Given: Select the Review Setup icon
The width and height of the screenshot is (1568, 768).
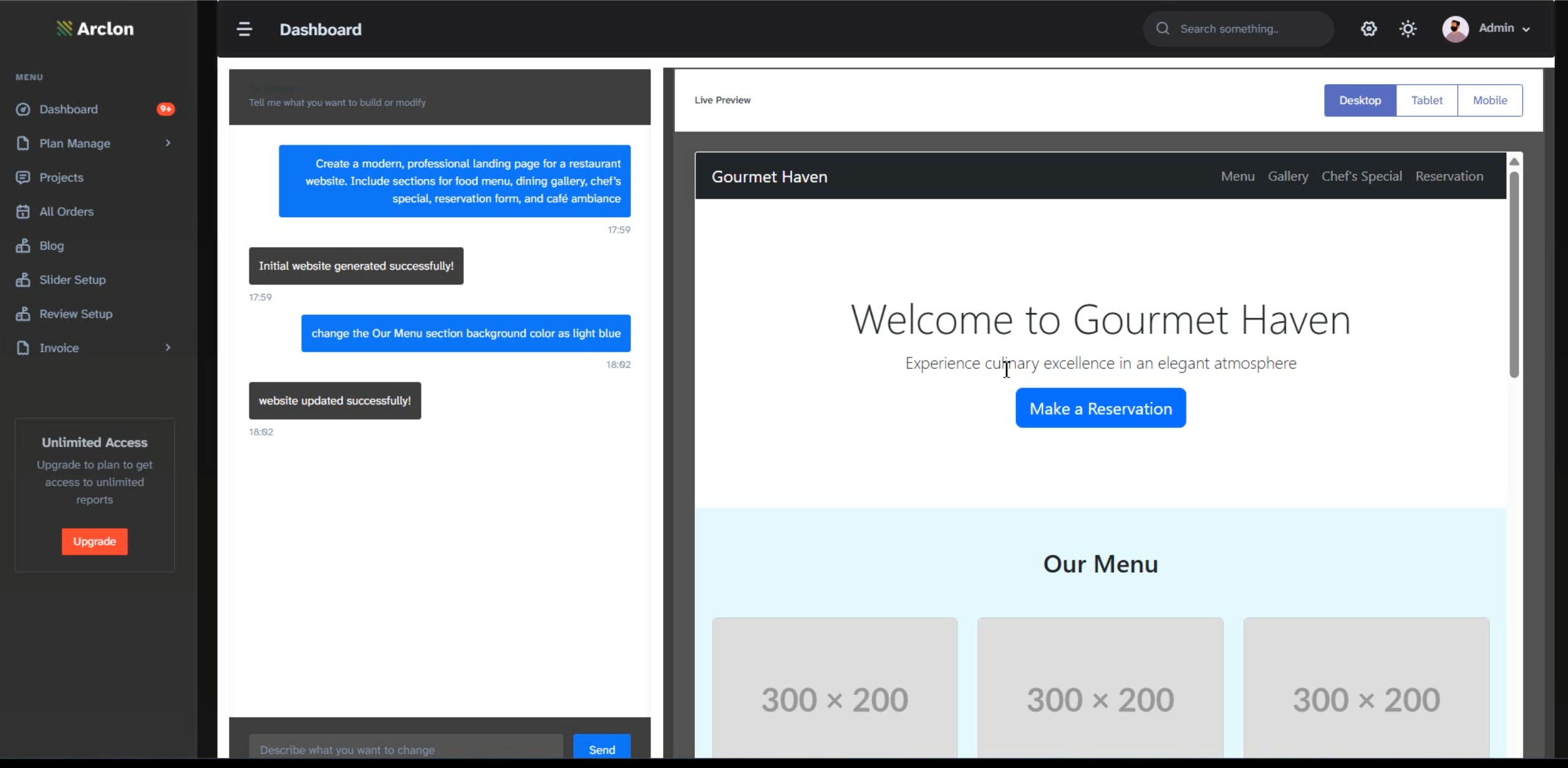Looking at the screenshot, I should tap(23, 314).
